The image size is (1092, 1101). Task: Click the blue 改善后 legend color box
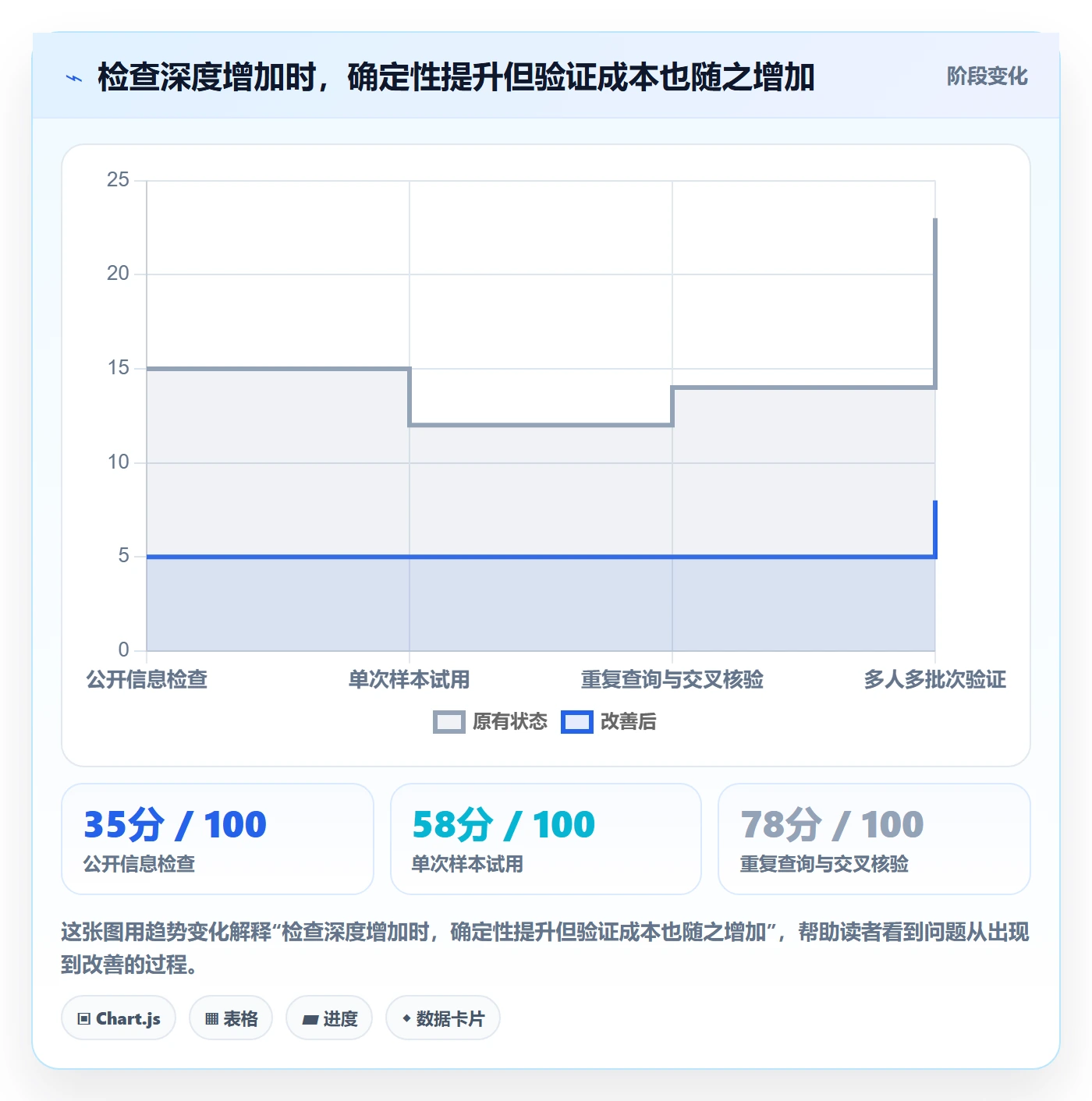click(x=576, y=721)
